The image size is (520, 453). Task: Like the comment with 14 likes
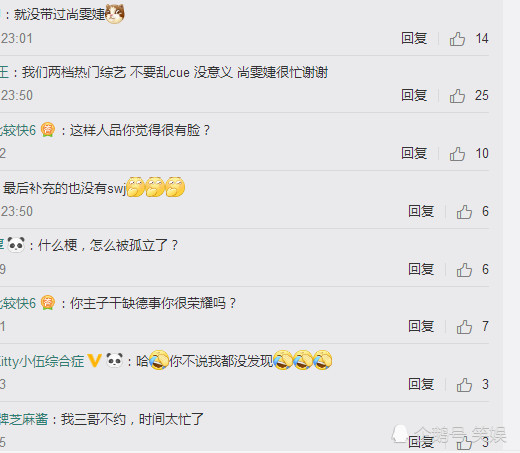point(457,39)
